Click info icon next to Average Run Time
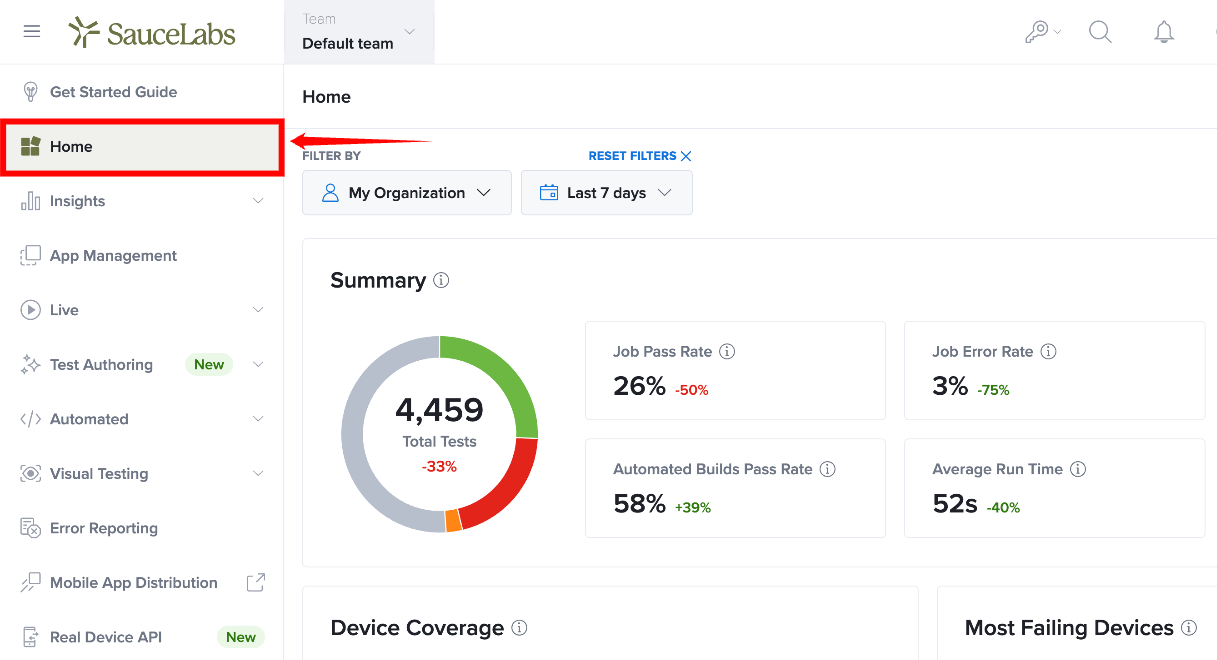Image resolution: width=1217 pixels, height=660 pixels. 1078,469
